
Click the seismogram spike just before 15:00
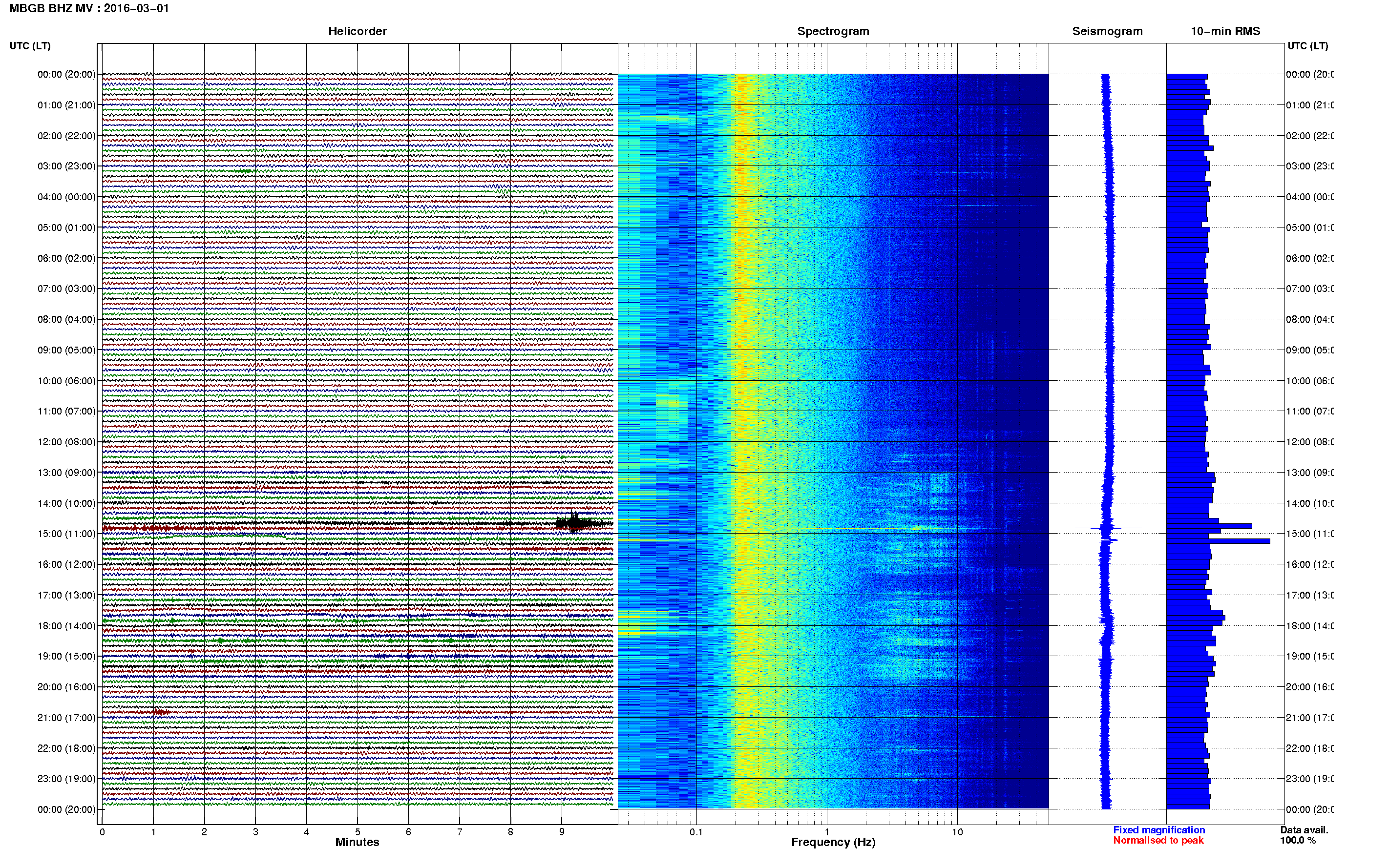(1108, 528)
